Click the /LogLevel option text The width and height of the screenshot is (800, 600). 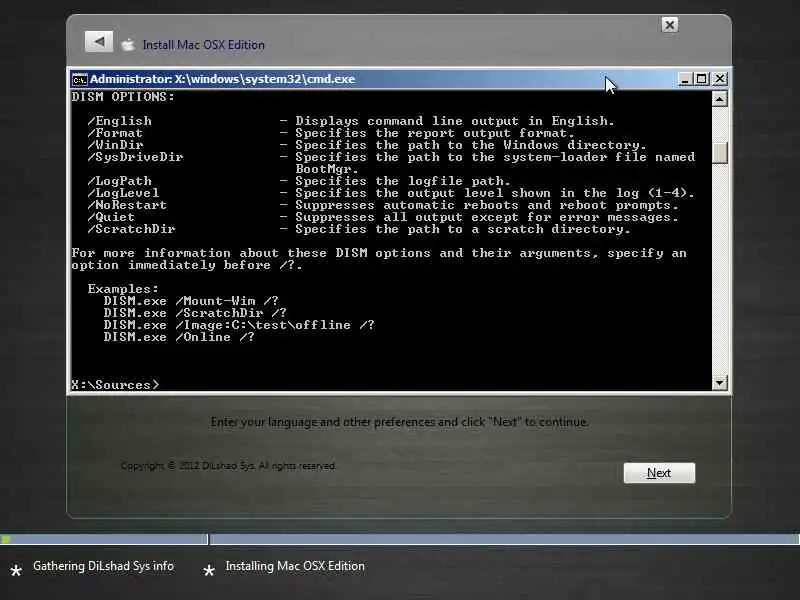(x=123, y=193)
